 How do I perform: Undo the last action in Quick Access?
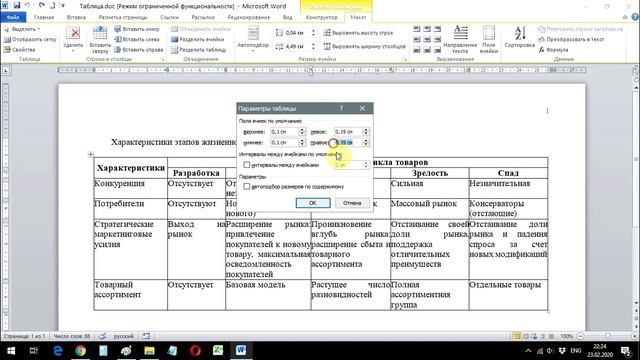coord(28,6)
